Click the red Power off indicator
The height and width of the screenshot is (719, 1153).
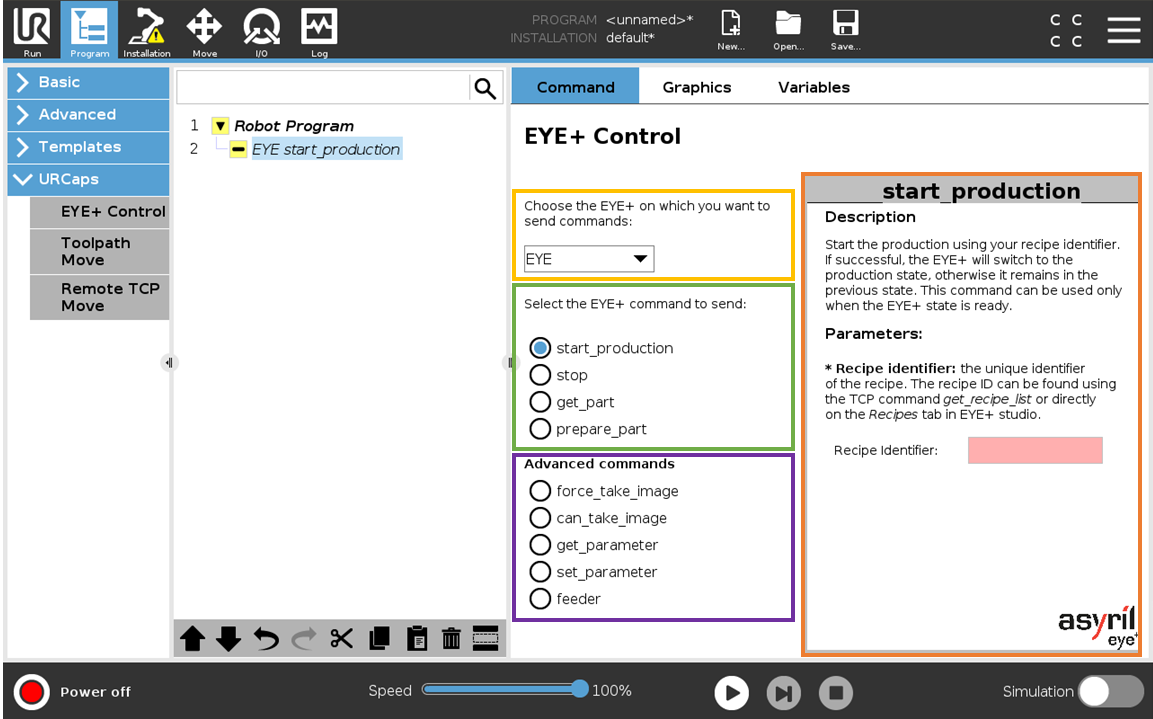[x=32, y=692]
